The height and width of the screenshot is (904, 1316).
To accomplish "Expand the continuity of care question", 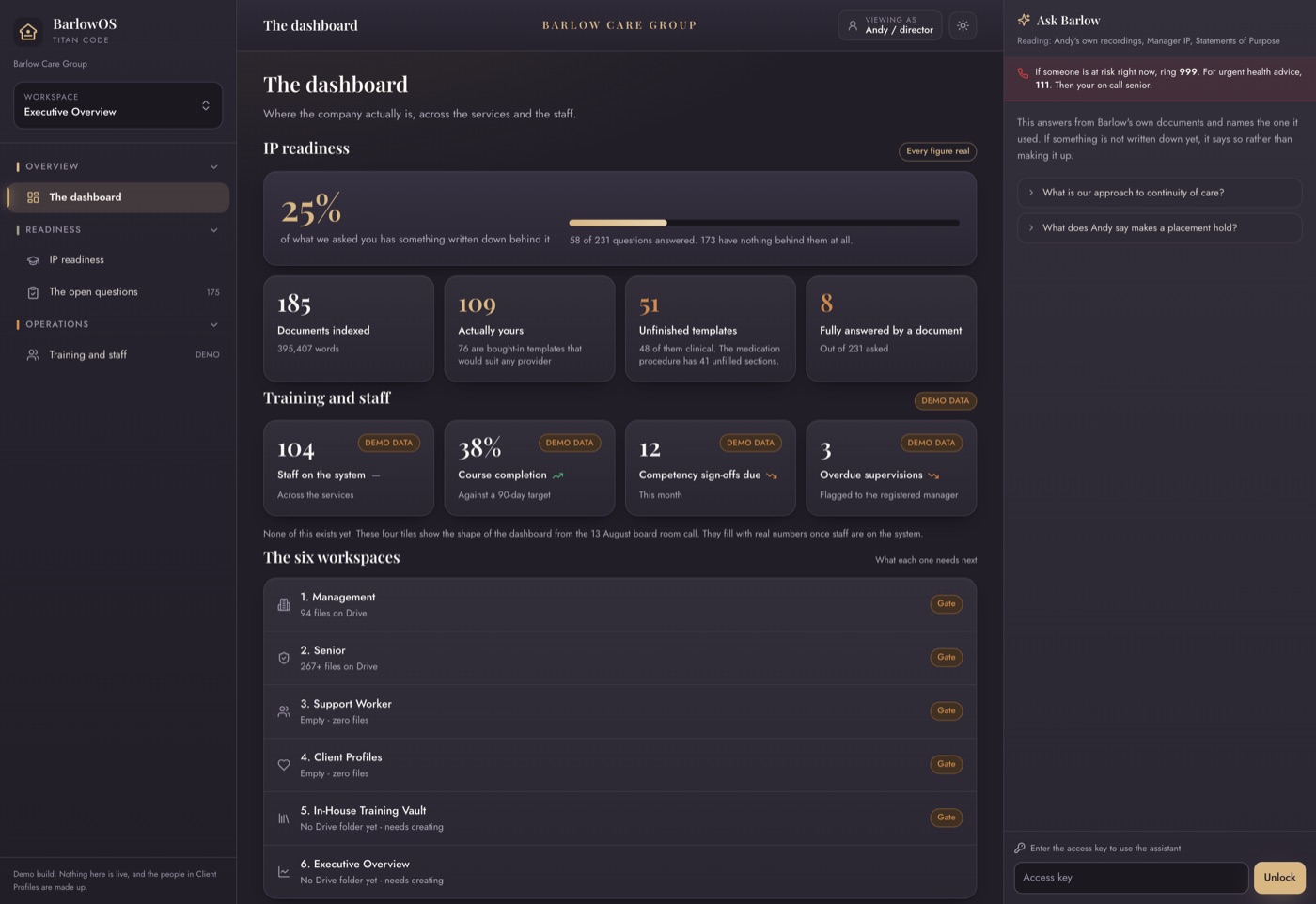I will coord(1159,193).
